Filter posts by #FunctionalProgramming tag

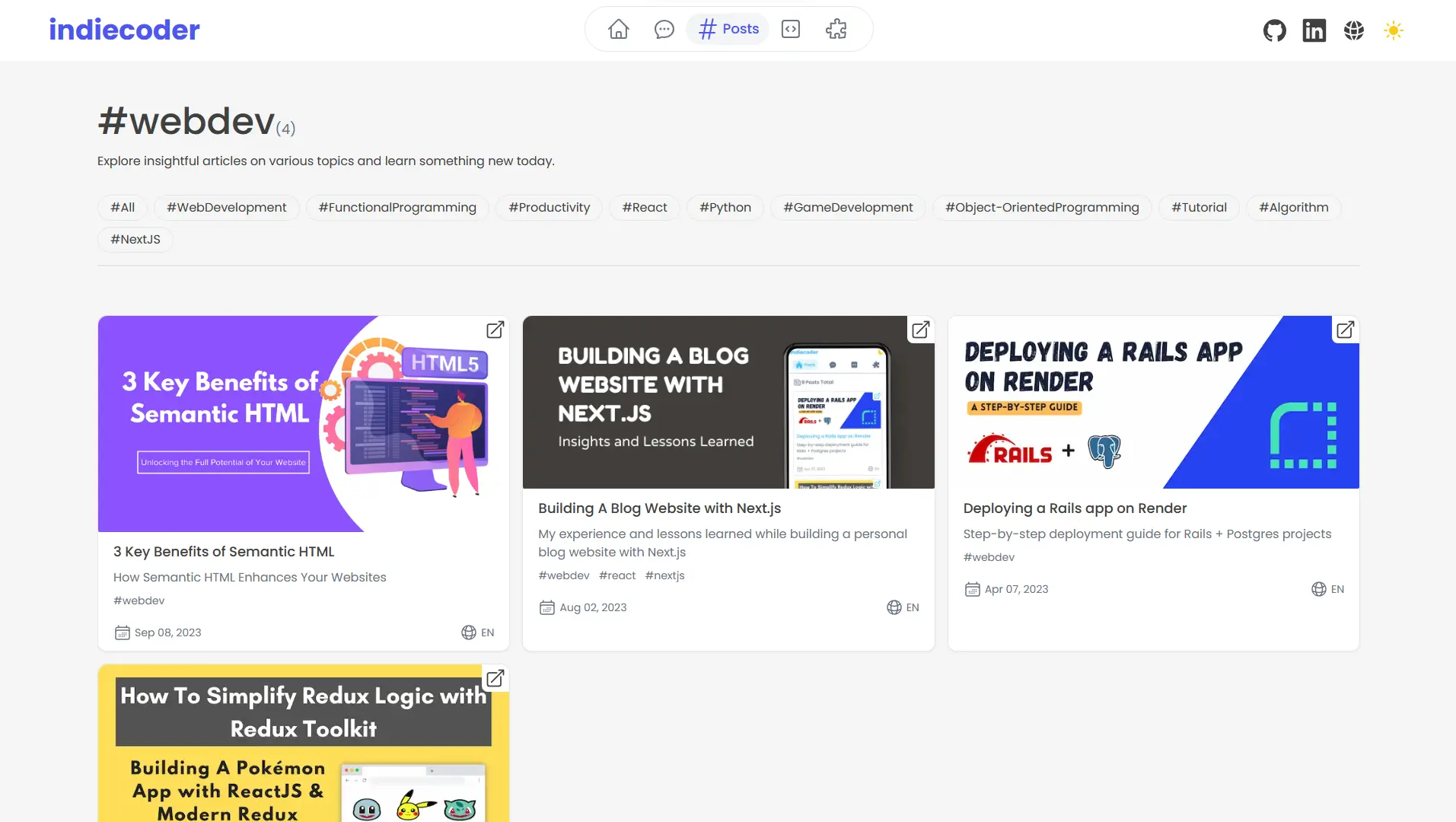(397, 207)
